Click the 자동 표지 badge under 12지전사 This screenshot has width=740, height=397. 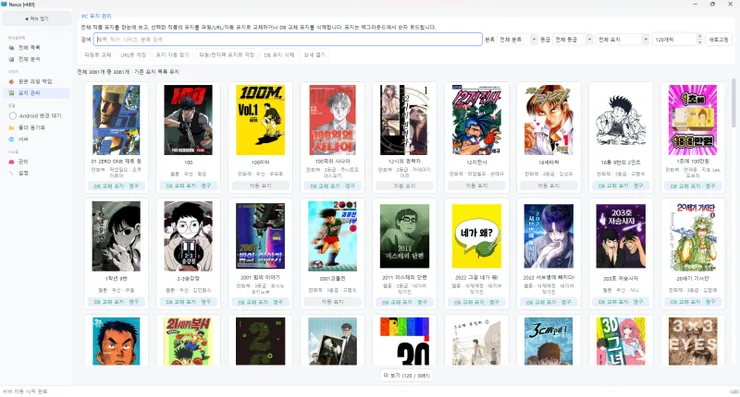click(477, 186)
